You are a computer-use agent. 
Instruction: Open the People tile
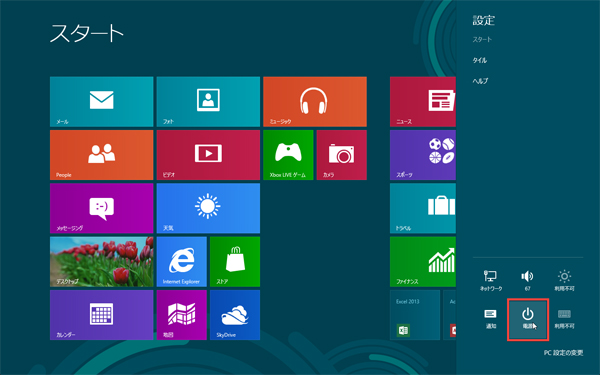[101, 155]
